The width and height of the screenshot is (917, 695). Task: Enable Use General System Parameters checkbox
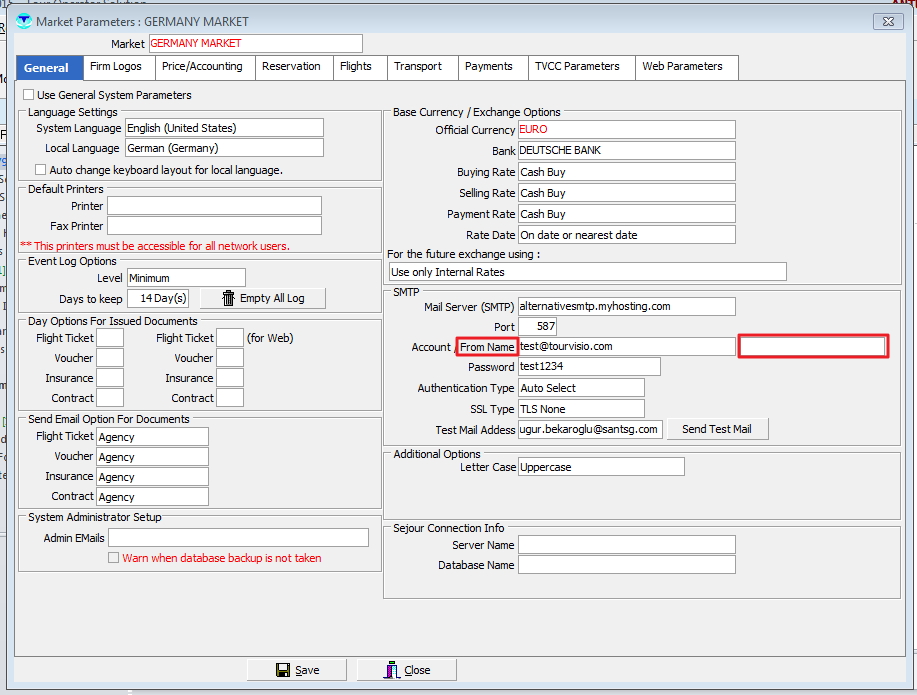(28, 95)
